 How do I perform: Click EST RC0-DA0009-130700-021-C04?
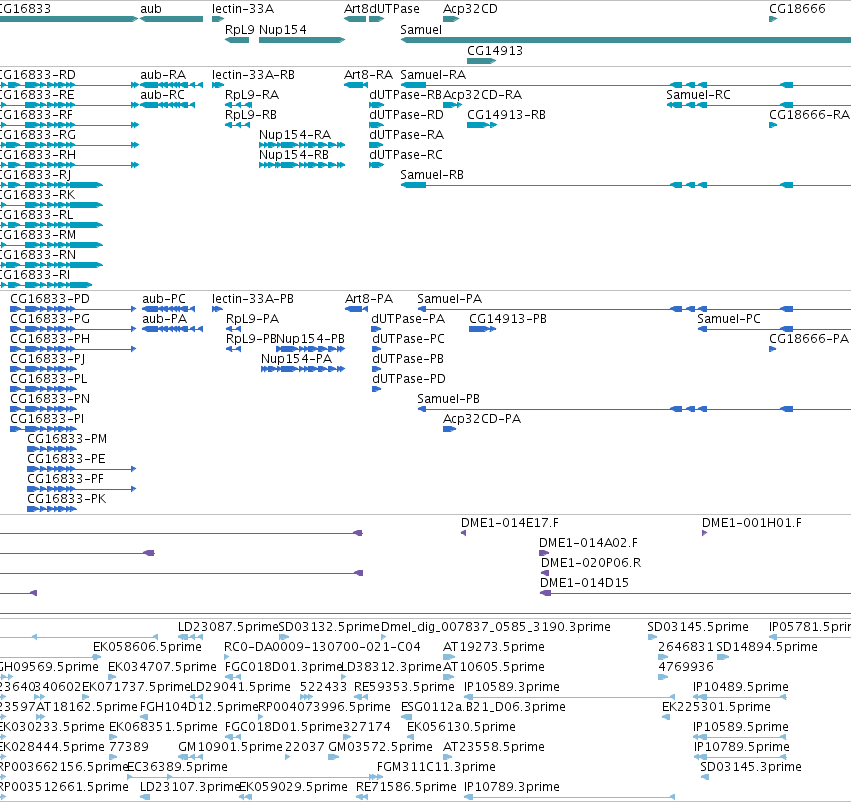tap(322, 647)
